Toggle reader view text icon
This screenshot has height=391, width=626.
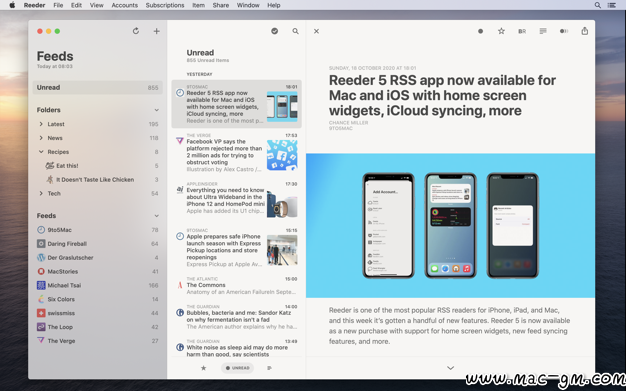point(543,31)
